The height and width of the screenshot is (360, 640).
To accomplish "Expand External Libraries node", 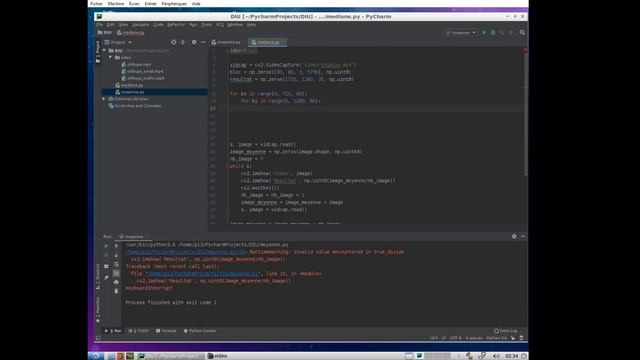I will [x=104, y=99].
